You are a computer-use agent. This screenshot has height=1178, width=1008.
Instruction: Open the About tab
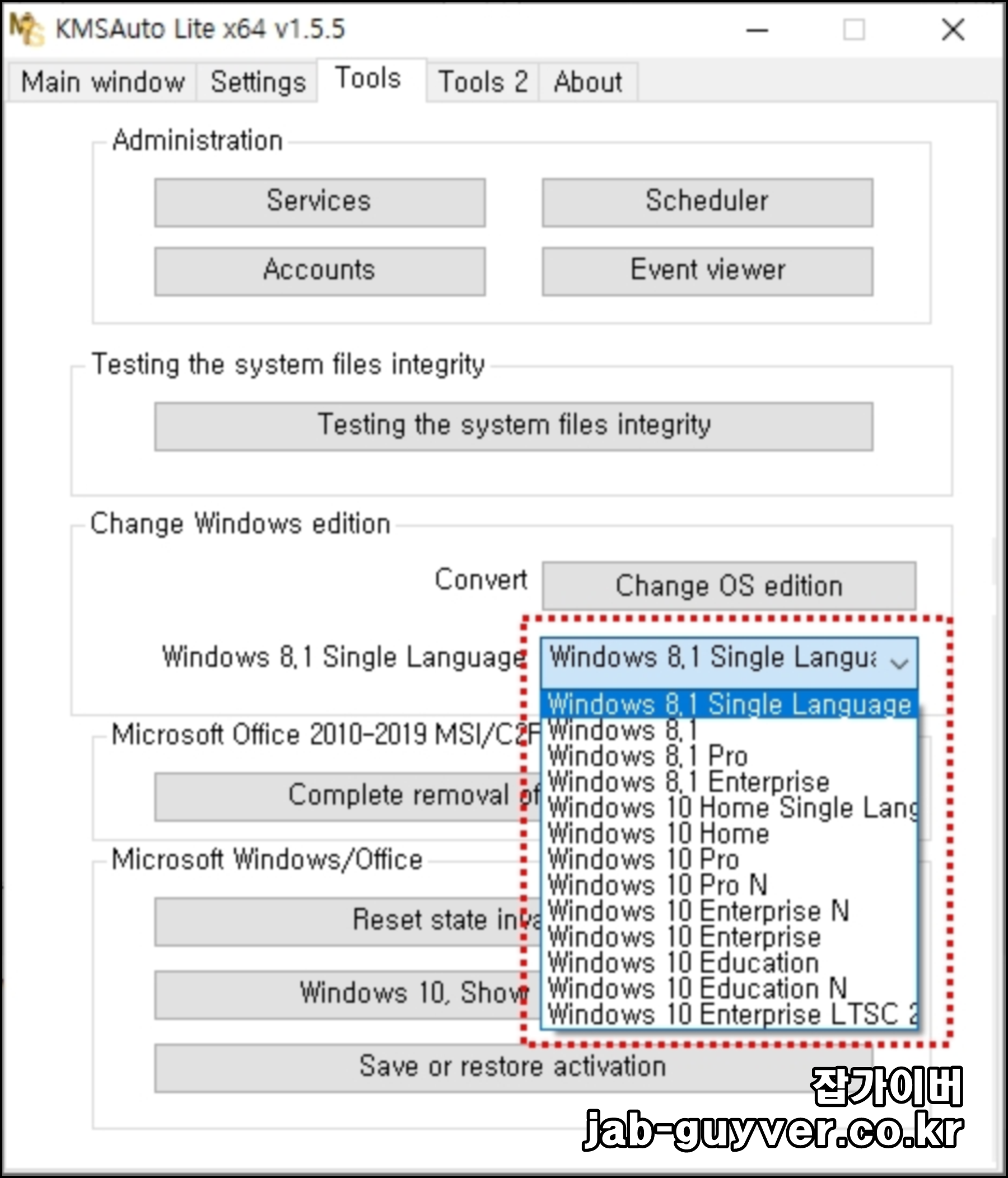pyautogui.click(x=588, y=82)
